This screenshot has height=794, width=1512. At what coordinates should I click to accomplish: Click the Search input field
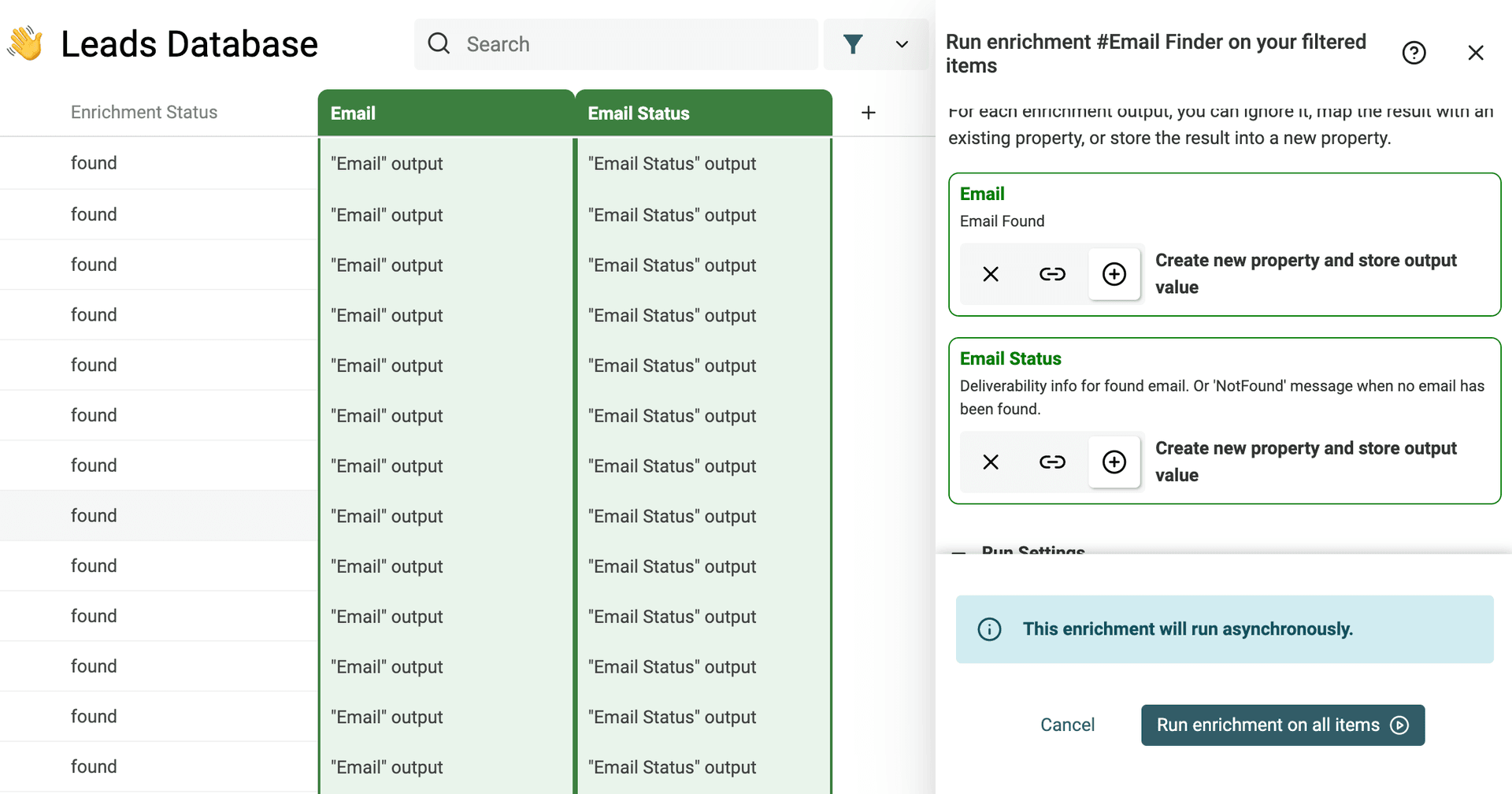[x=630, y=44]
